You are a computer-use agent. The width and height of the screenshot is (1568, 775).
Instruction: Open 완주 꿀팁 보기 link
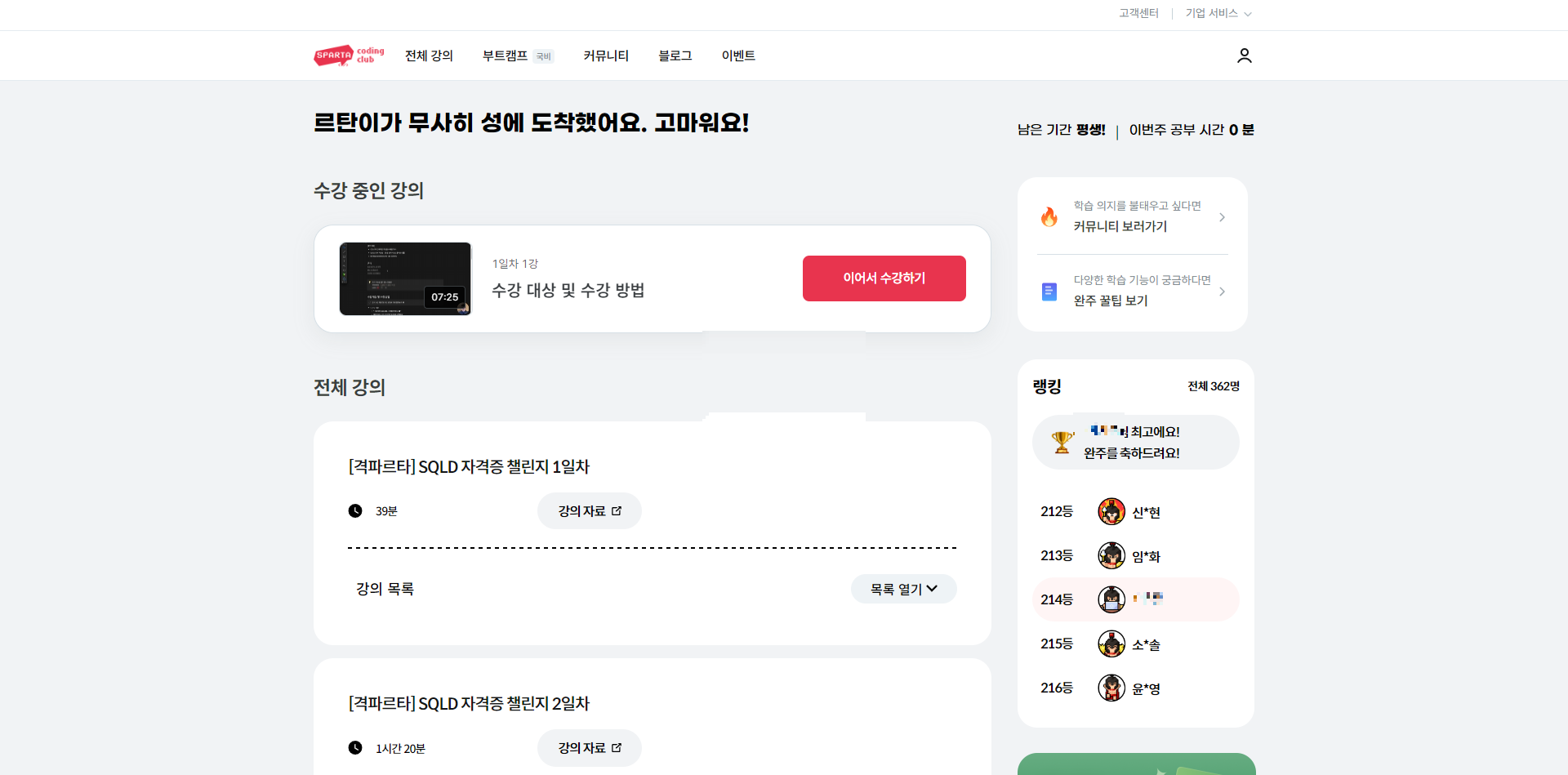[1111, 301]
